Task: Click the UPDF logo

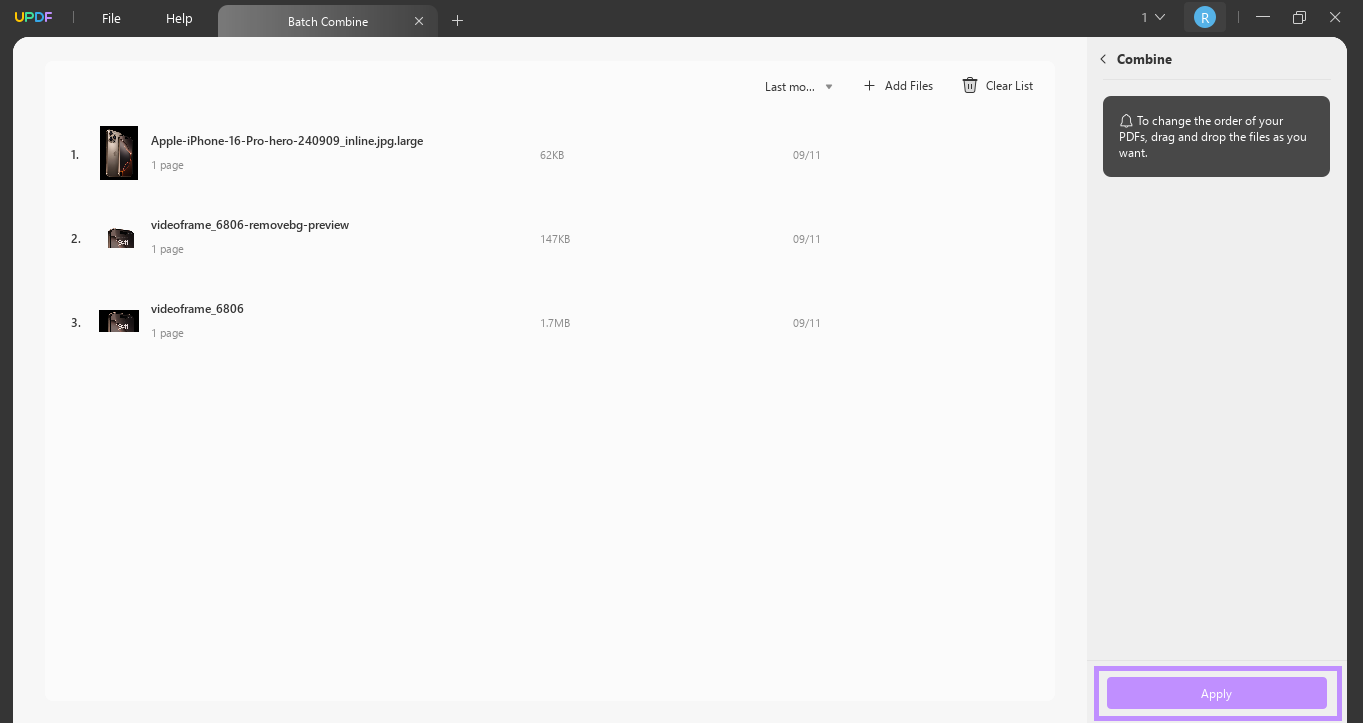Action: tap(33, 17)
